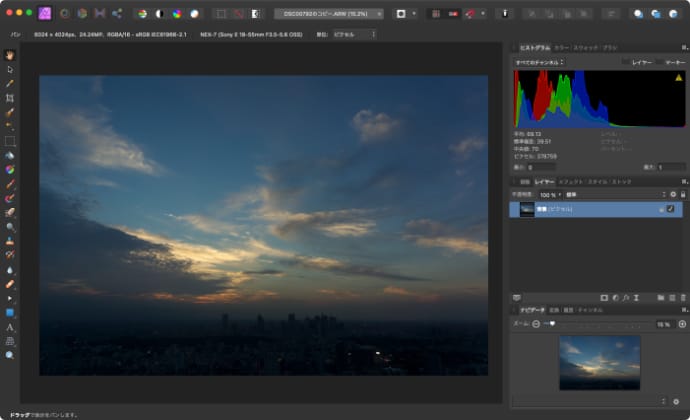The width and height of the screenshot is (690, 420).
Task: Switch to the カラー panel tab
Action: 561,47
